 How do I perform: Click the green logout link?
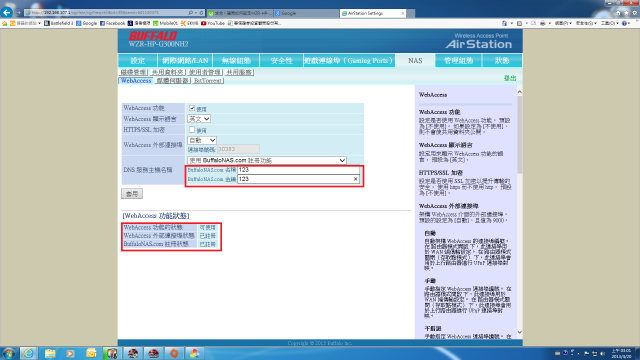(510, 78)
